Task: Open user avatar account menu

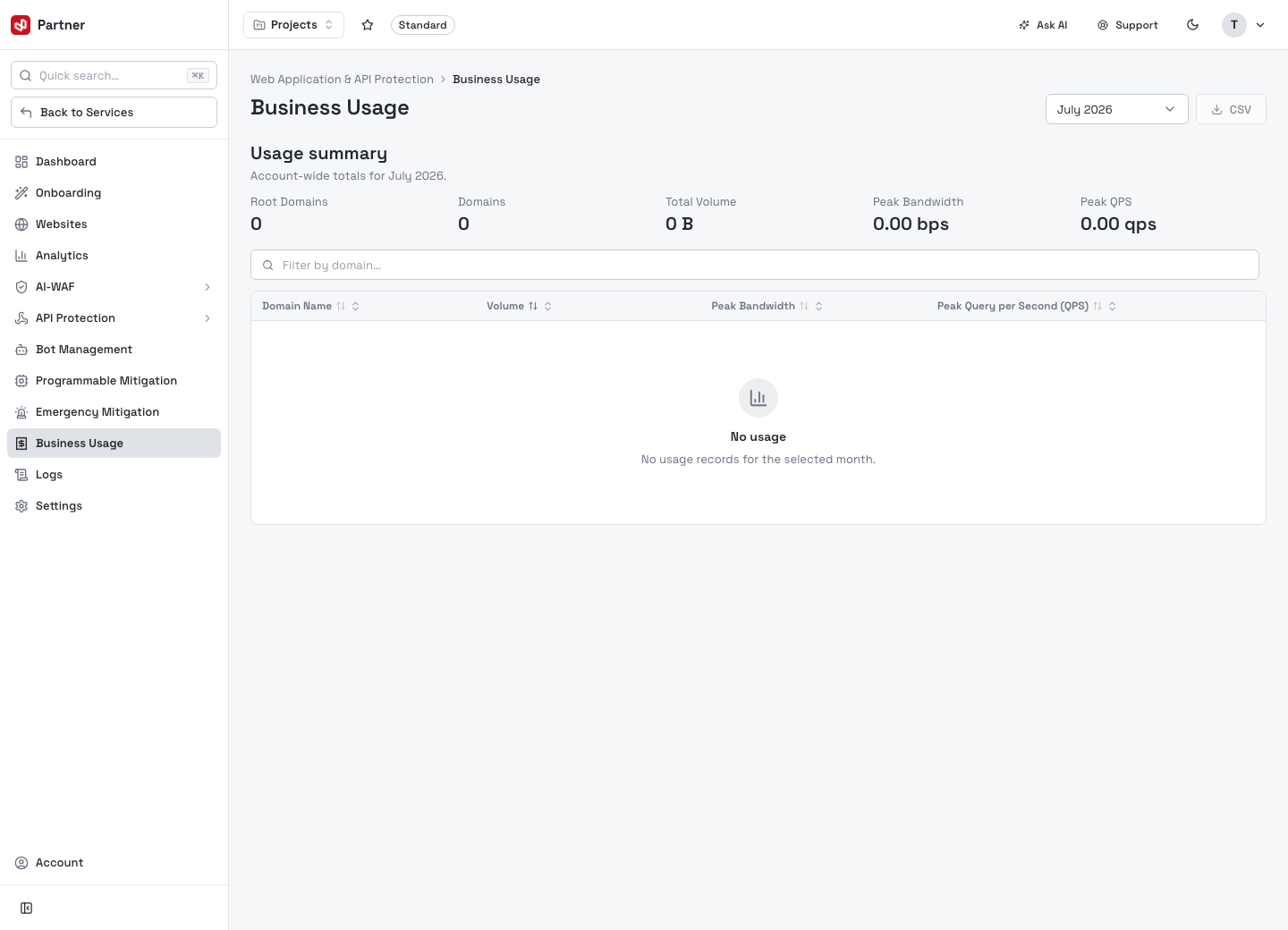Action: coord(1243,25)
